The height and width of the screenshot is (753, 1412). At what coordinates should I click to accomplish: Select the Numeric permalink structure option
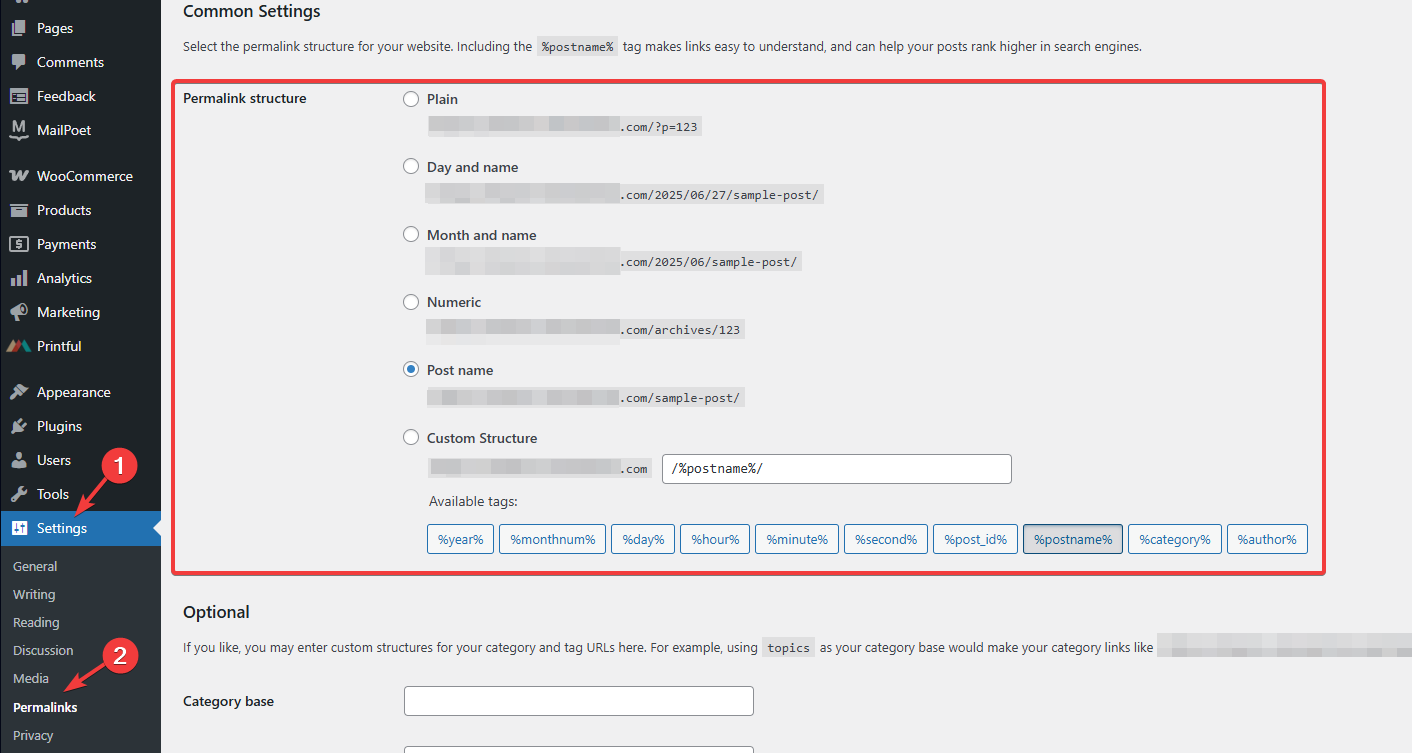(411, 302)
